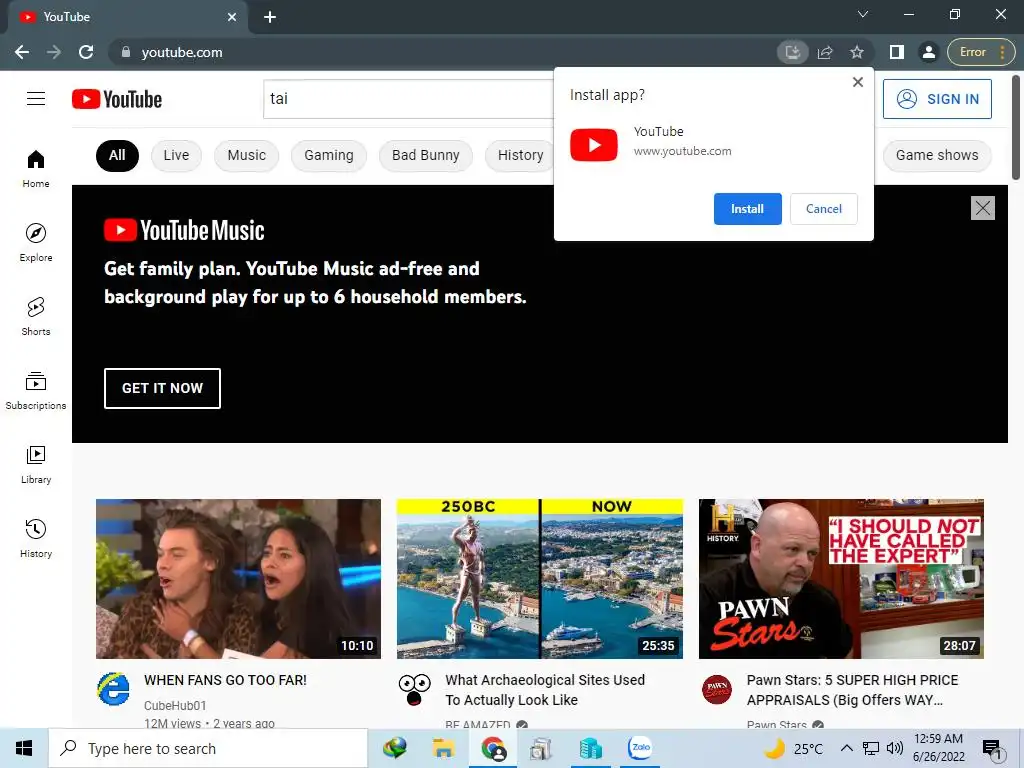Image resolution: width=1024 pixels, height=768 pixels.
Task: Open the tab search chevron
Action: coord(863,14)
